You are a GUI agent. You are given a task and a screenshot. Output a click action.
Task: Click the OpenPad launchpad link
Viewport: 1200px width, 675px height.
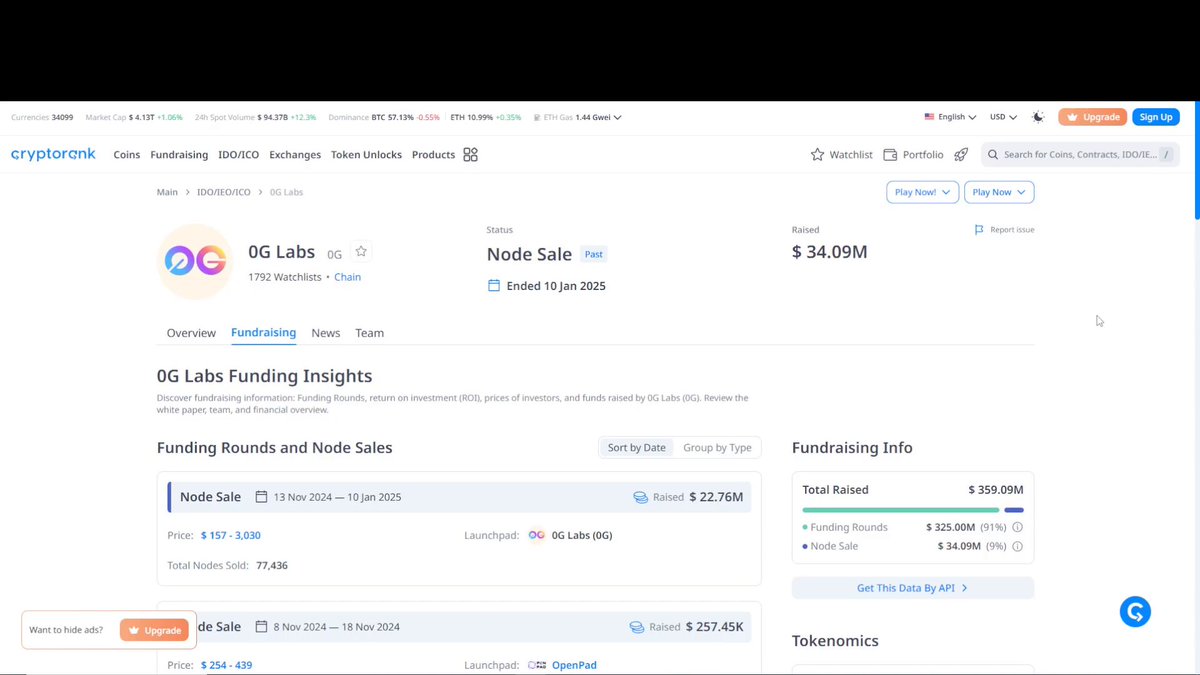pyautogui.click(x=574, y=665)
